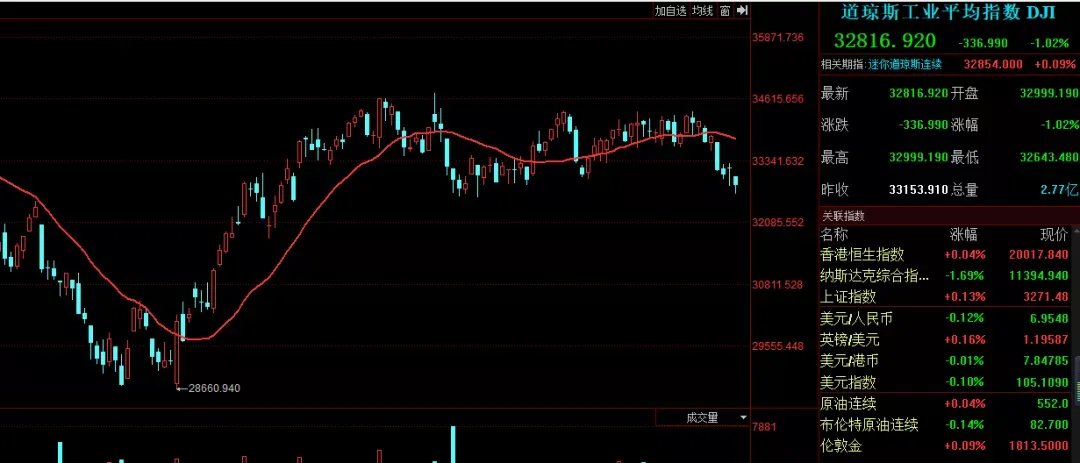
Task: Click the 昨收 value 33153.910
Action: (x=919, y=189)
